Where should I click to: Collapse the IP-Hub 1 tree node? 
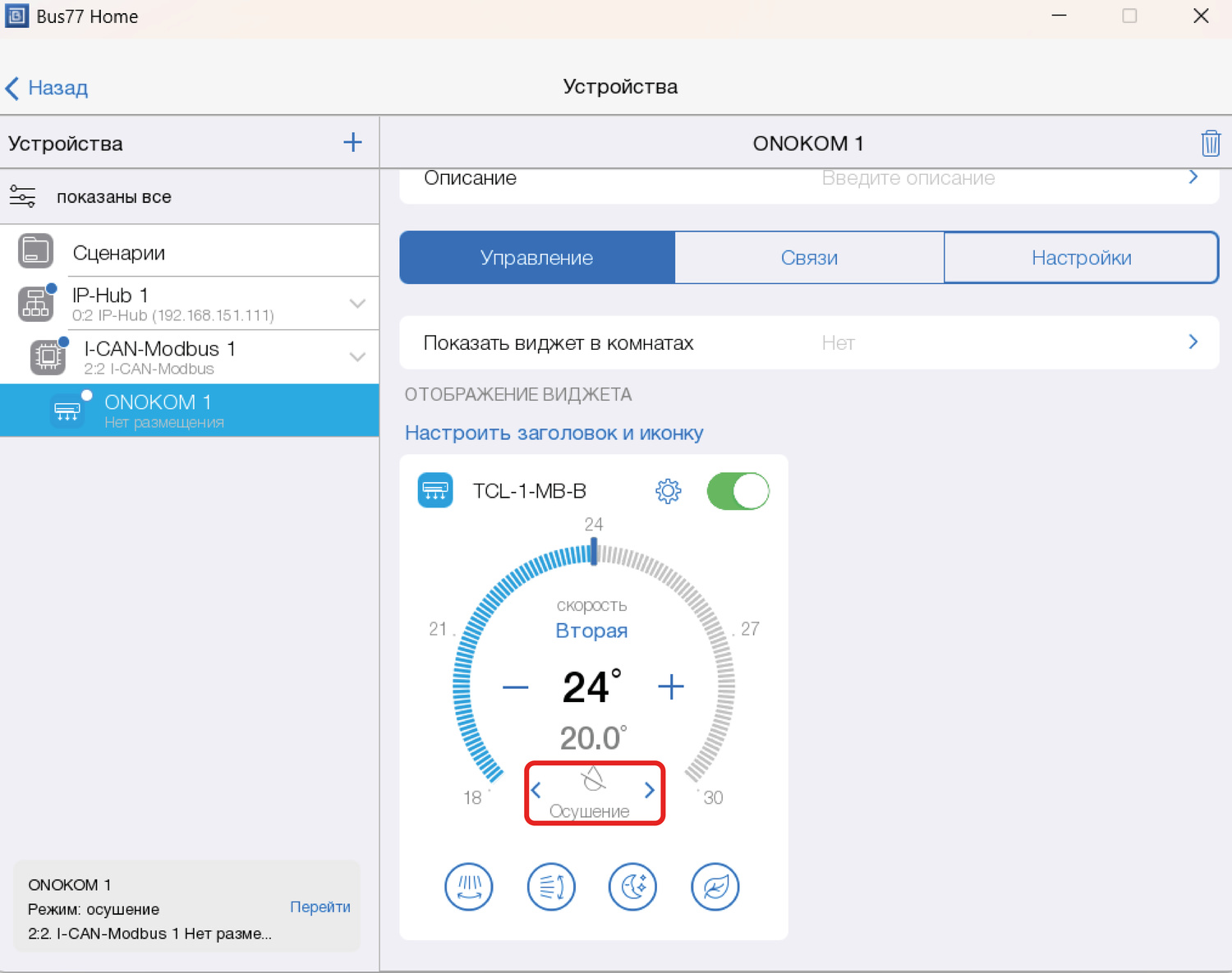point(357,304)
